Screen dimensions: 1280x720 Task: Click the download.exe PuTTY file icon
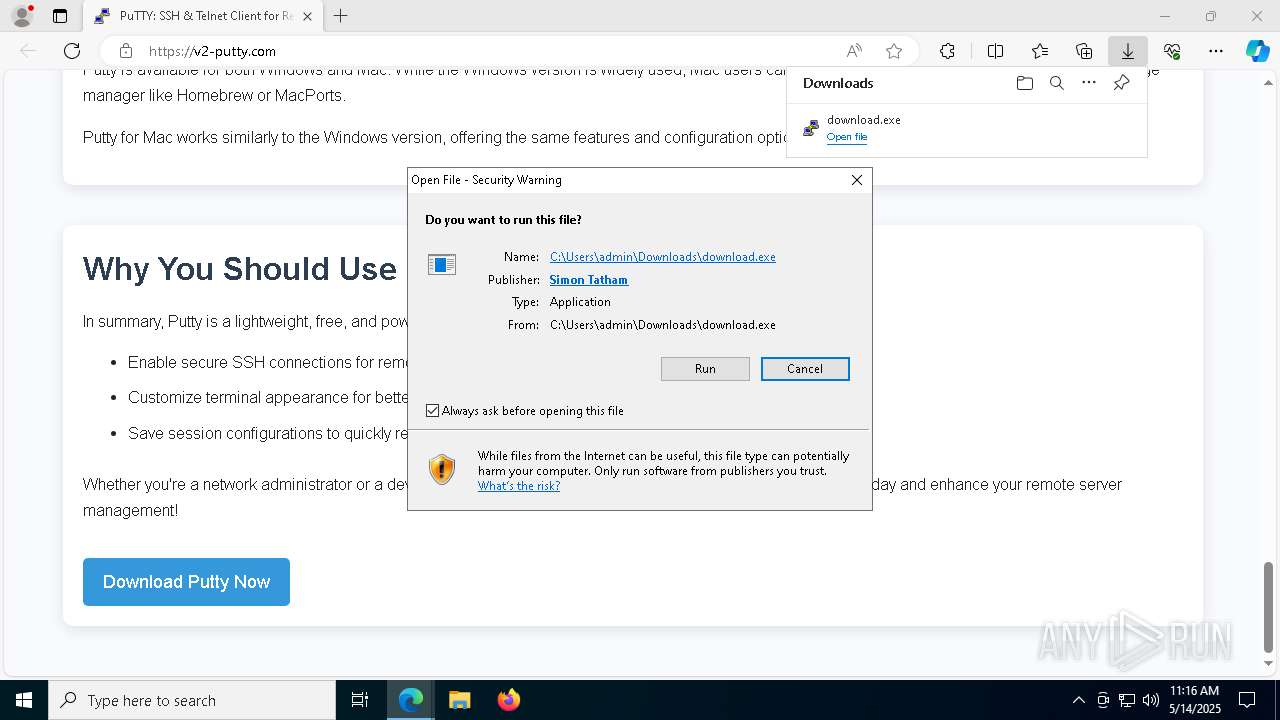click(x=811, y=127)
